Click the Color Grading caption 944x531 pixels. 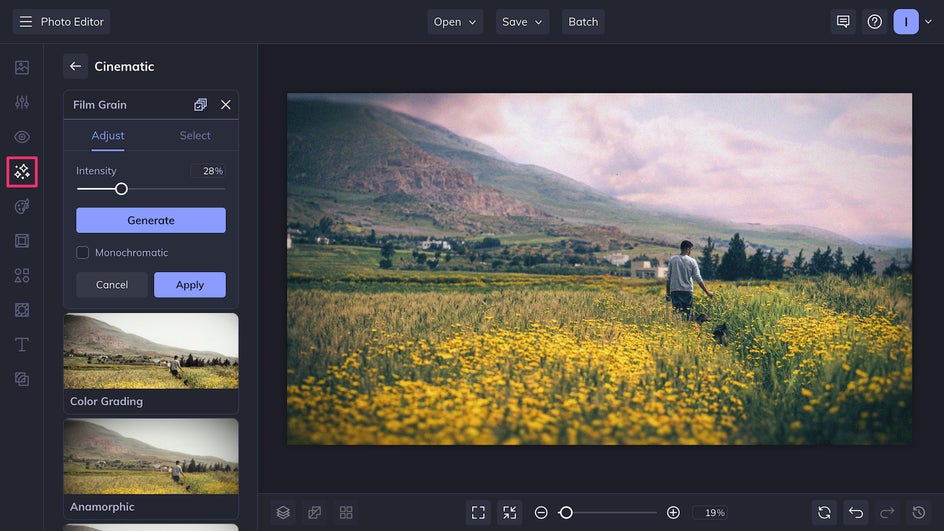point(107,401)
